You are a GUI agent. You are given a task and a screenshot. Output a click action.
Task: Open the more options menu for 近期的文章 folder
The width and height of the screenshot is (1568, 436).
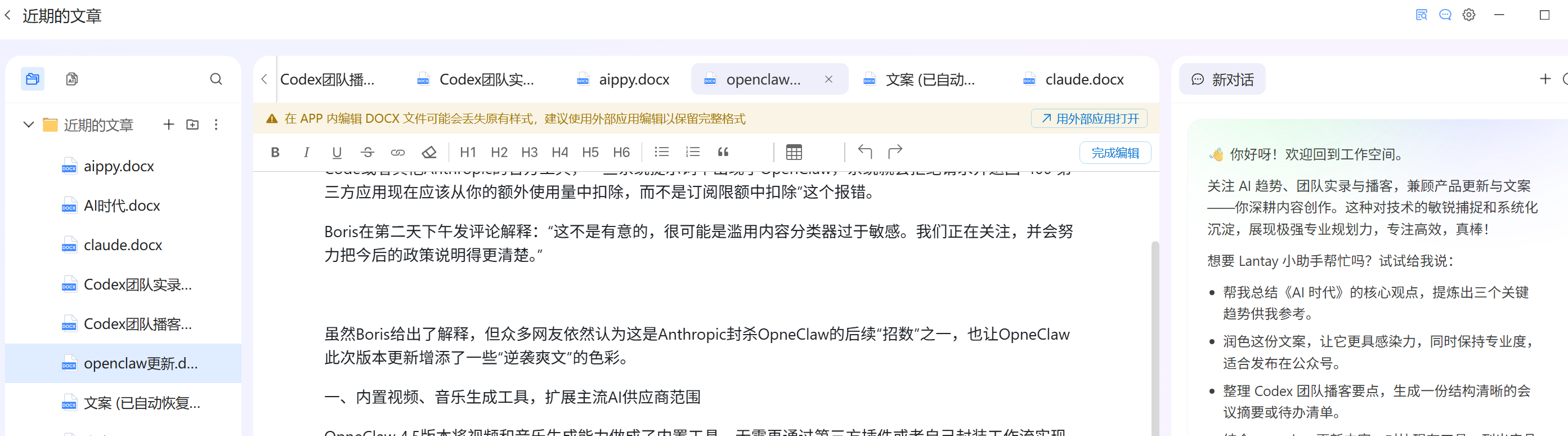216,125
